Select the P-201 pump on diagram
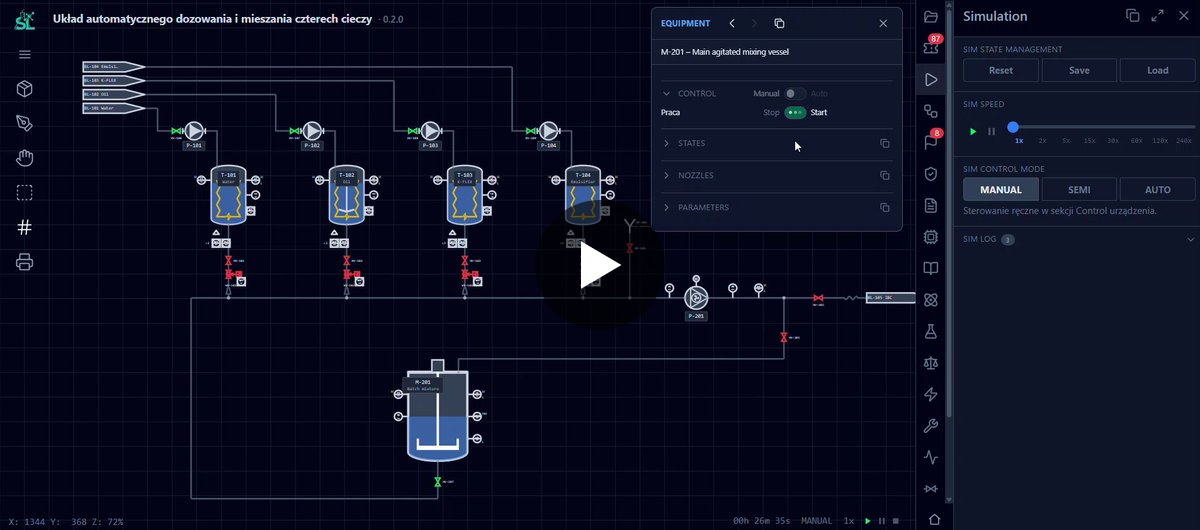This screenshot has width=1200, height=530. click(x=695, y=298)
